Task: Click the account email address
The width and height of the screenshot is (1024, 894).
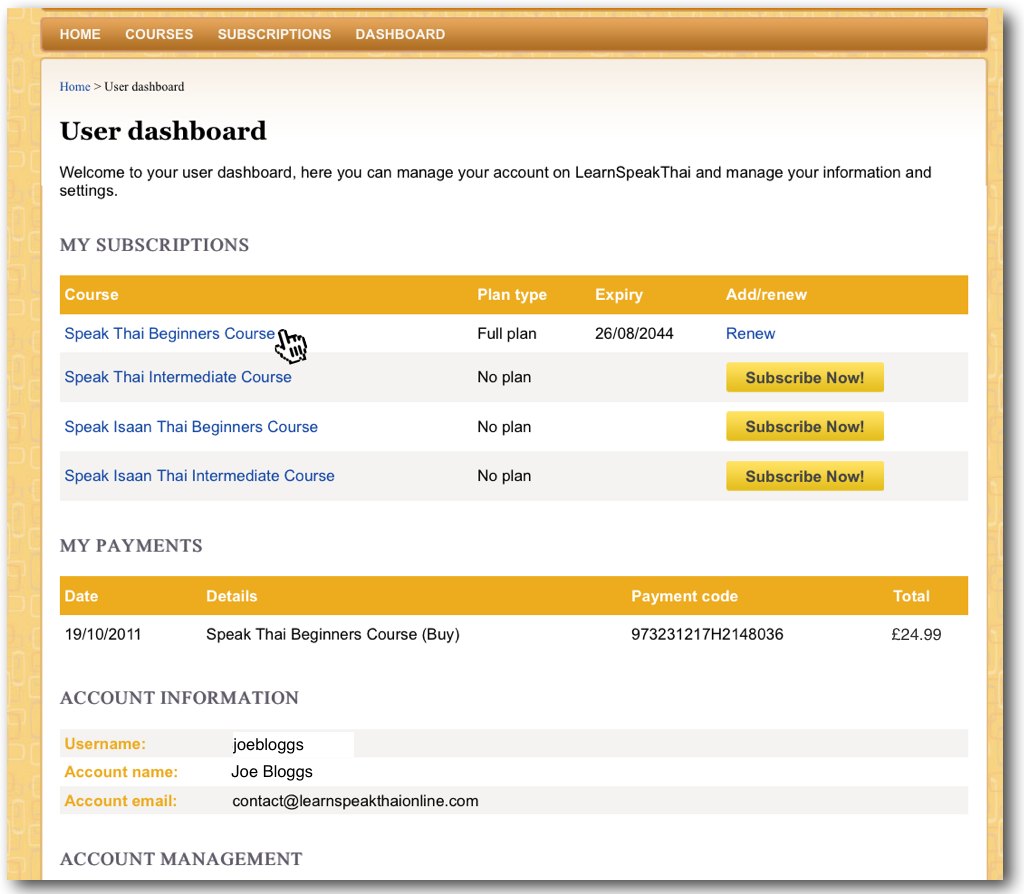Action: point(355,801)
